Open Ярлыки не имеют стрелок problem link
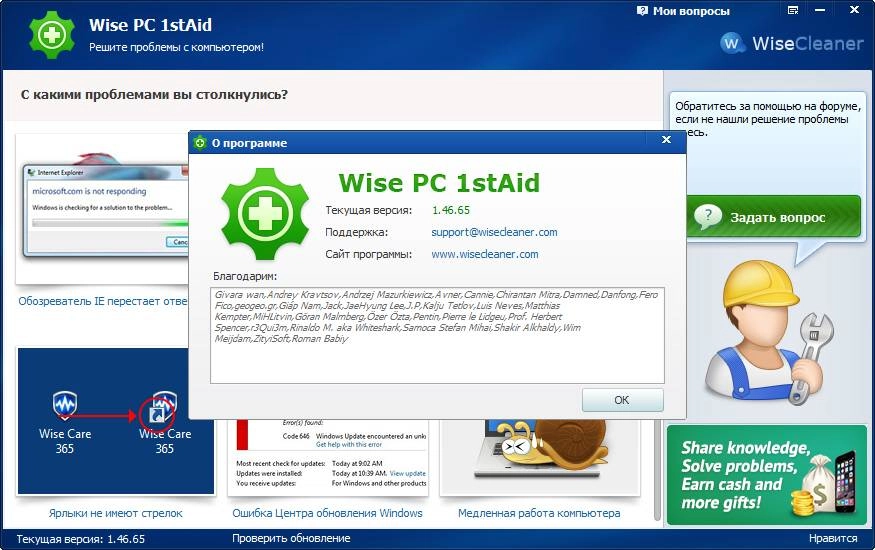This screenshot has width=875, height=550. pos(116,513)
